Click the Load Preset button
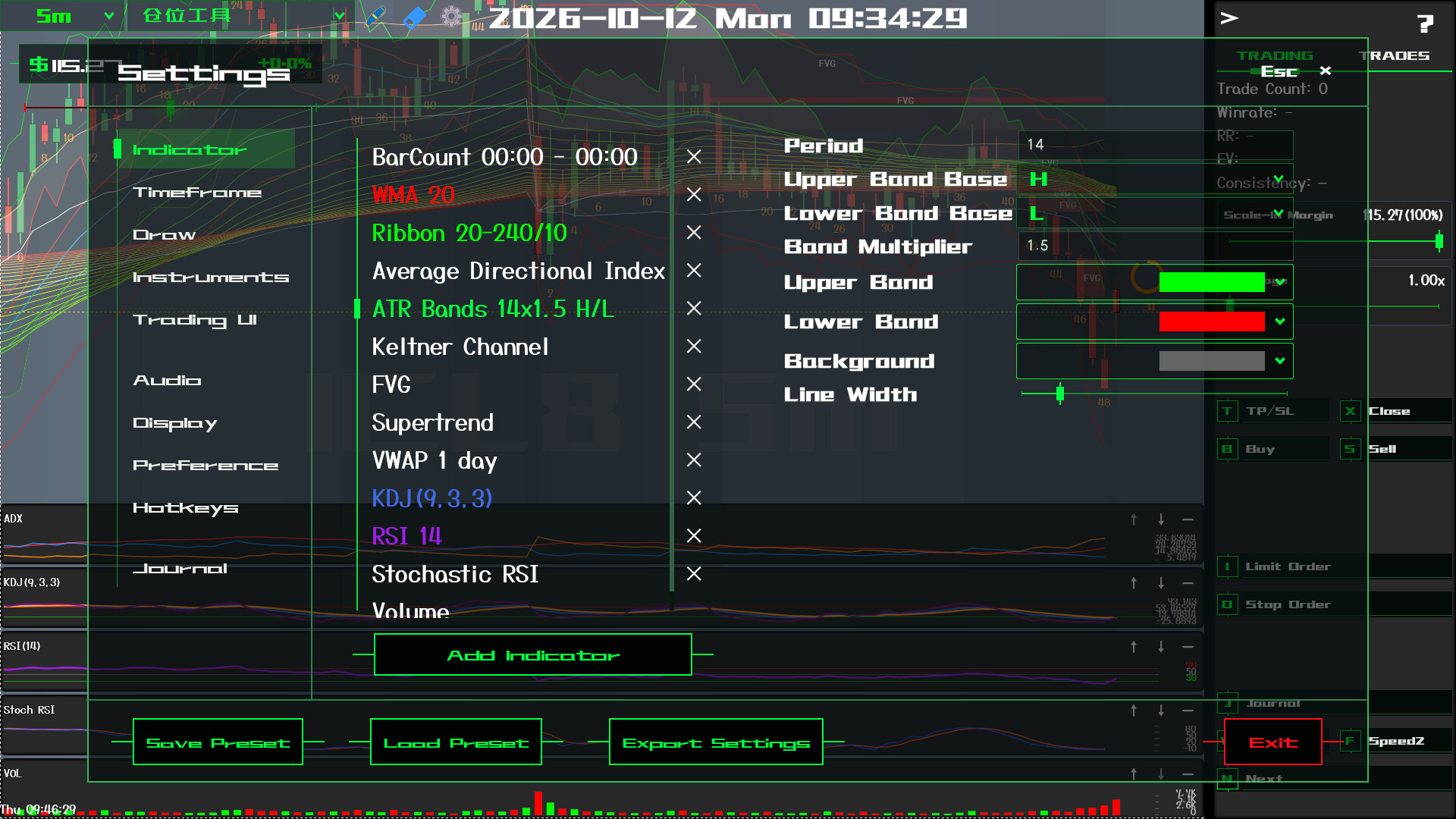This screenshot has height=819, width=1456. click(x=456, y=742)
